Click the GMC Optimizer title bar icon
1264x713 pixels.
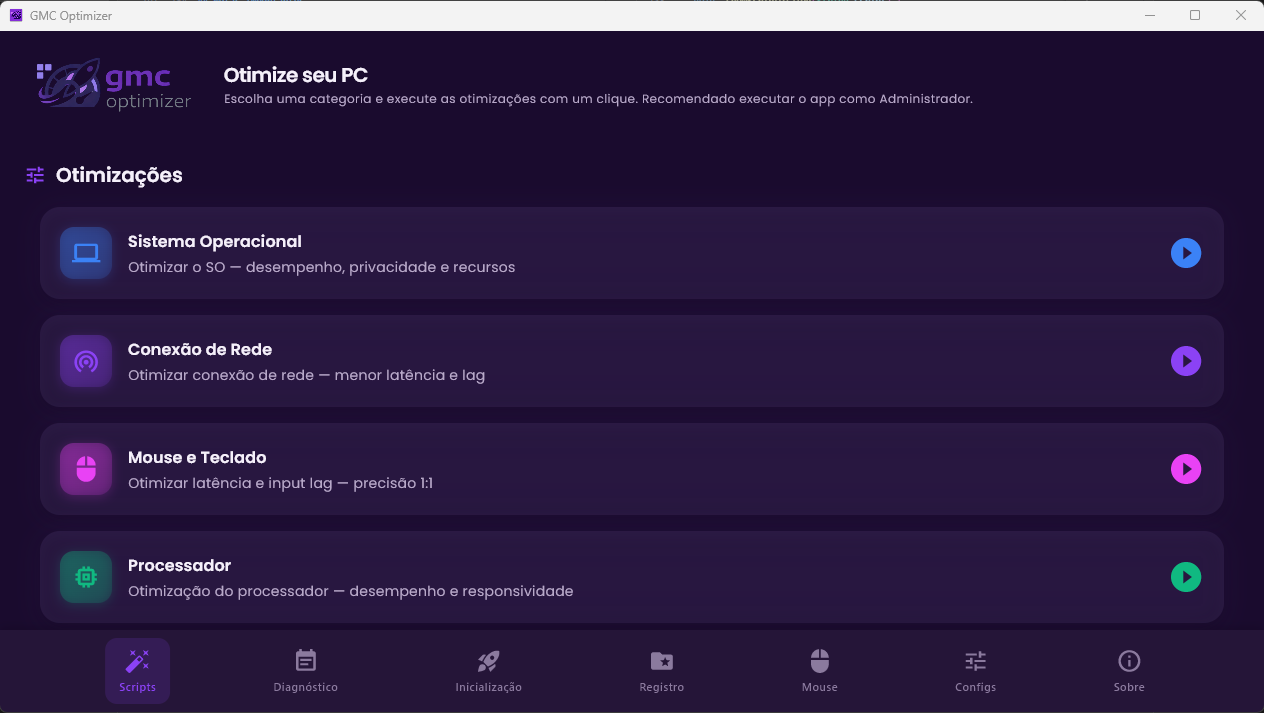(16, 16)
